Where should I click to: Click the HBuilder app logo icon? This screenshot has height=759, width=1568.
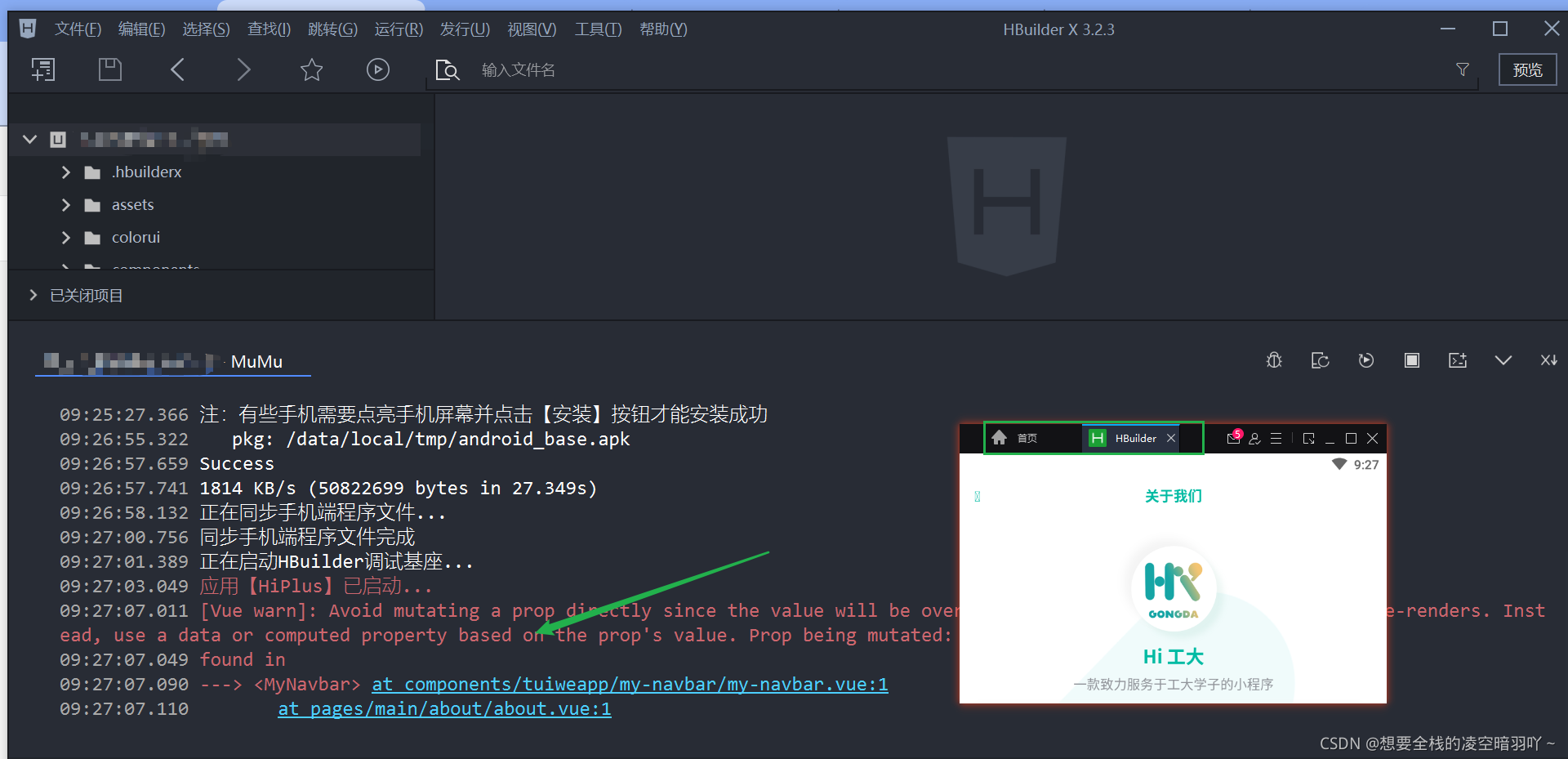(27, 29)
